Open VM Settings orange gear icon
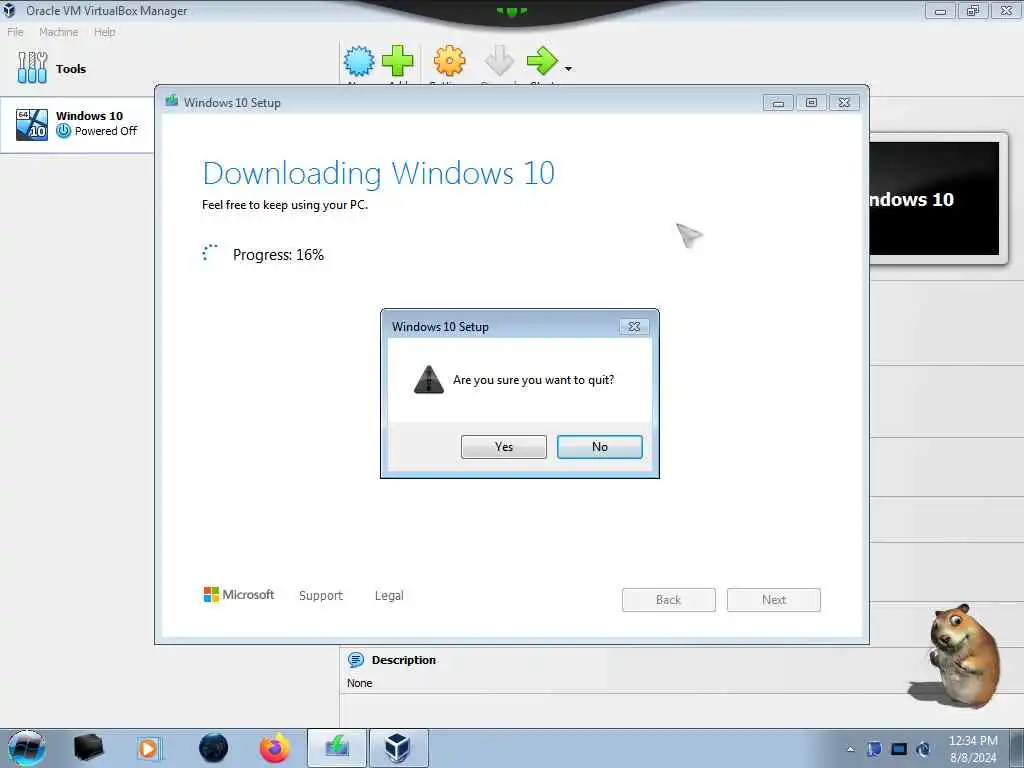Image resolution: width=1024 pixels, height=768 pixels. tap(449, 61)
